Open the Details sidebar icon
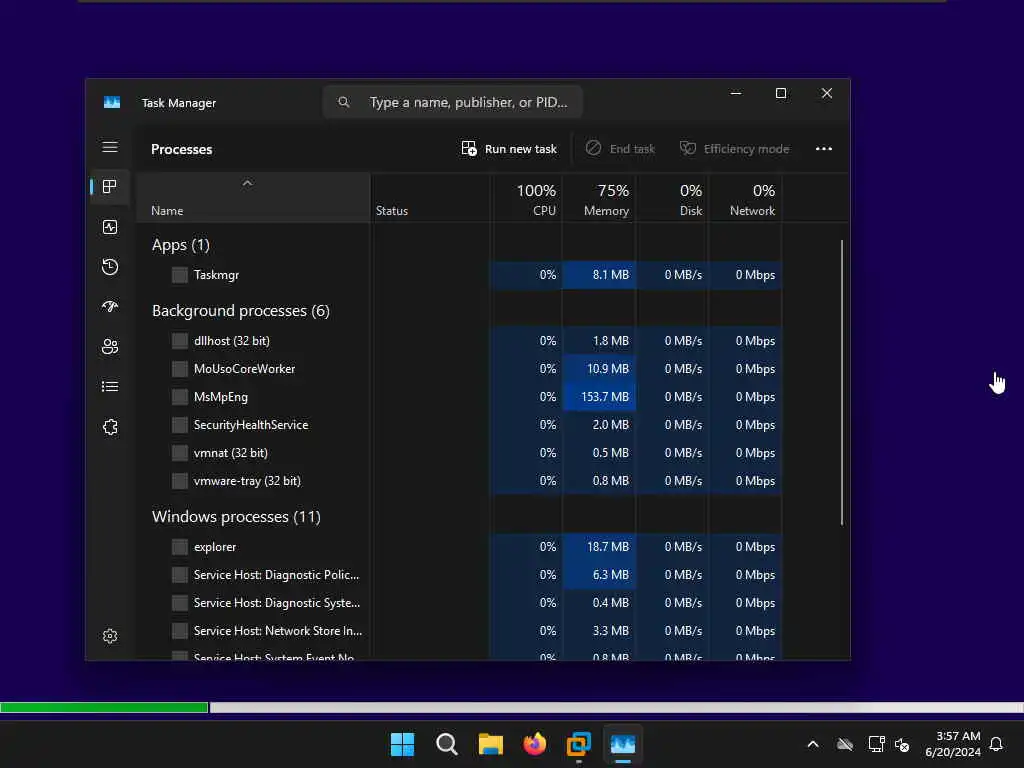The image size is (1024, 768). pos(110,387)
